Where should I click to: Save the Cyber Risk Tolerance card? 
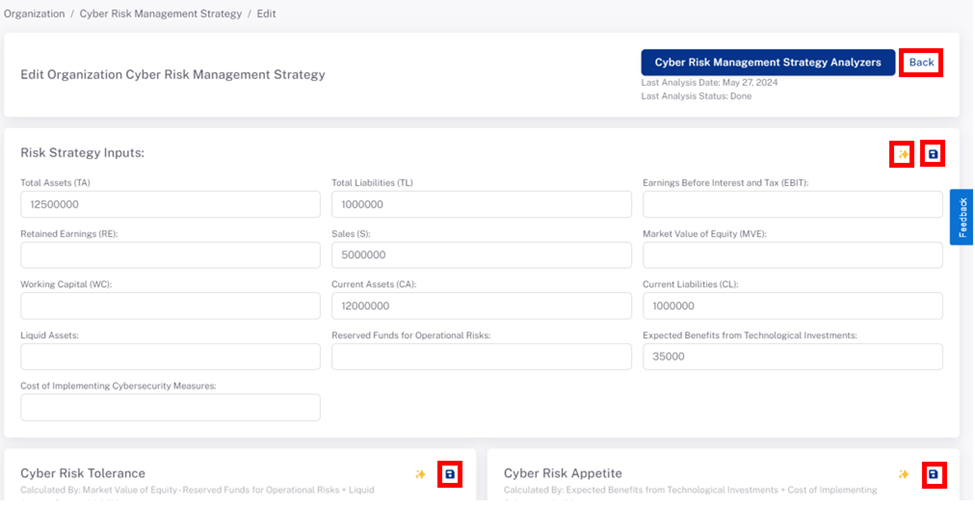(450, 474)
